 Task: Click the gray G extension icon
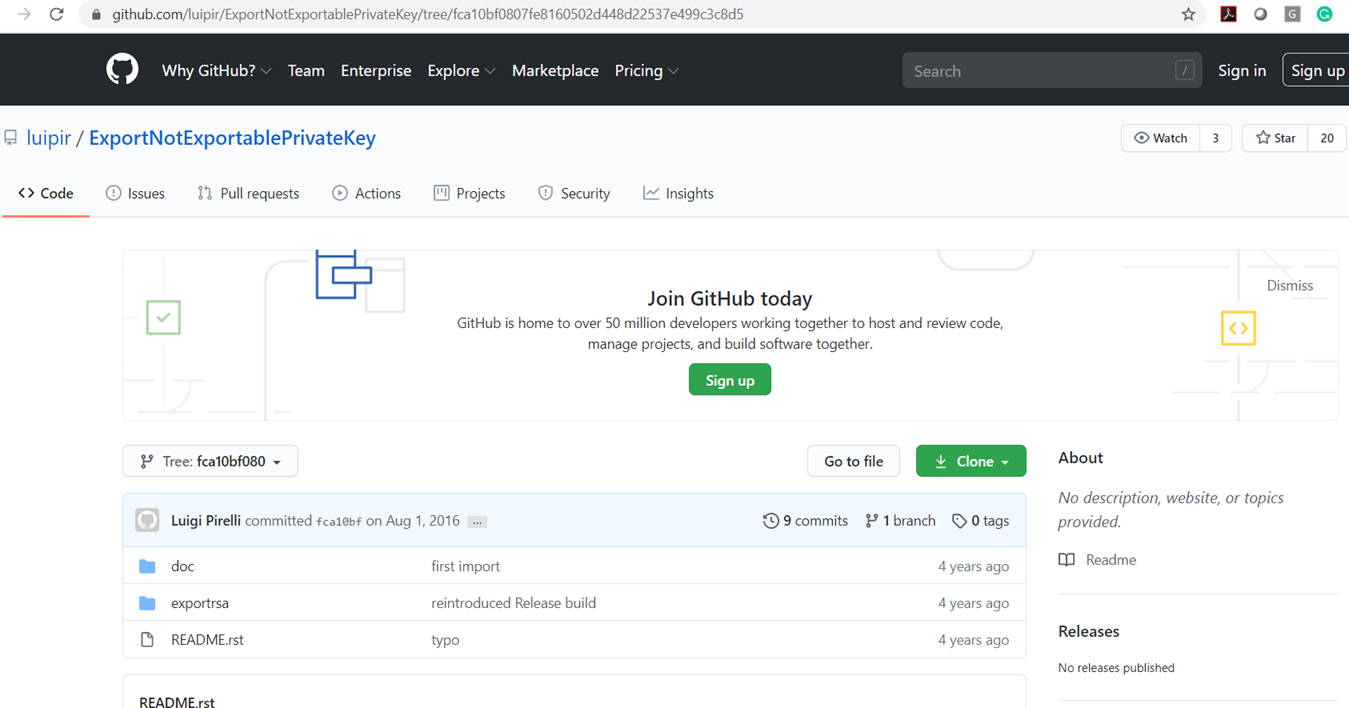point(1293,14)
